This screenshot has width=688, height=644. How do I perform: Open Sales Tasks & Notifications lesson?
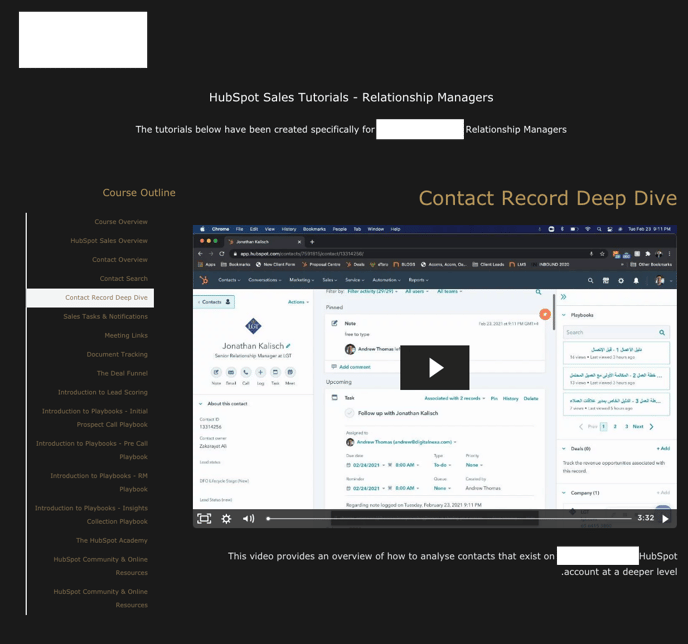pyautogui.click(x=105, y=317)
